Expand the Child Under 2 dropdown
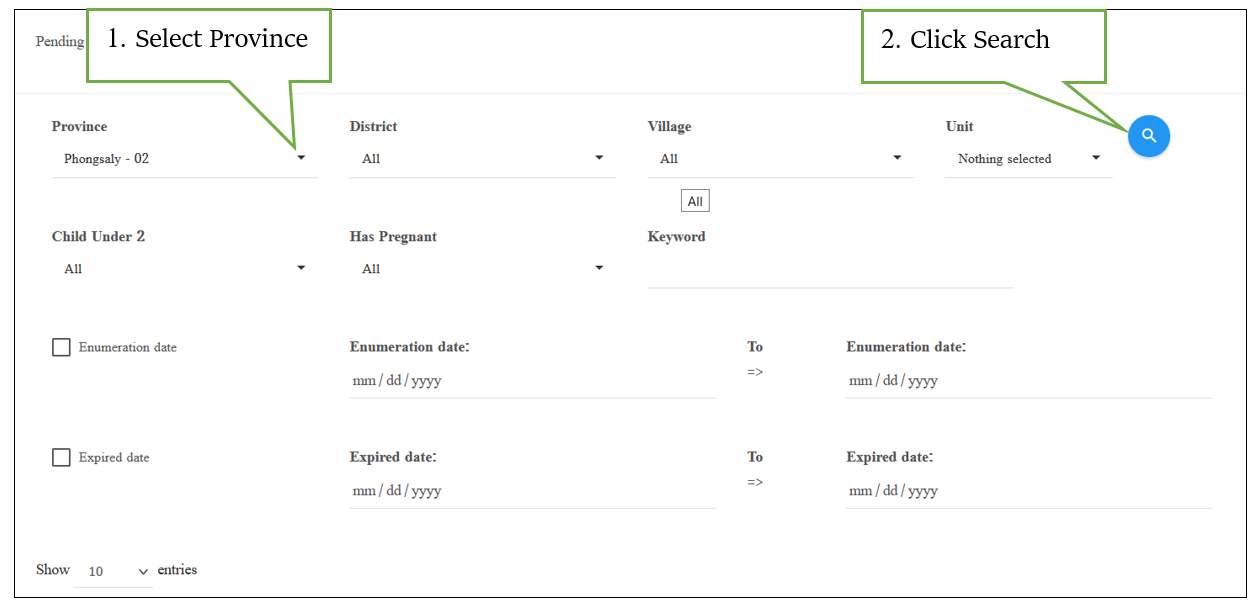This screenshot has height=608, width=1259. 184,269
